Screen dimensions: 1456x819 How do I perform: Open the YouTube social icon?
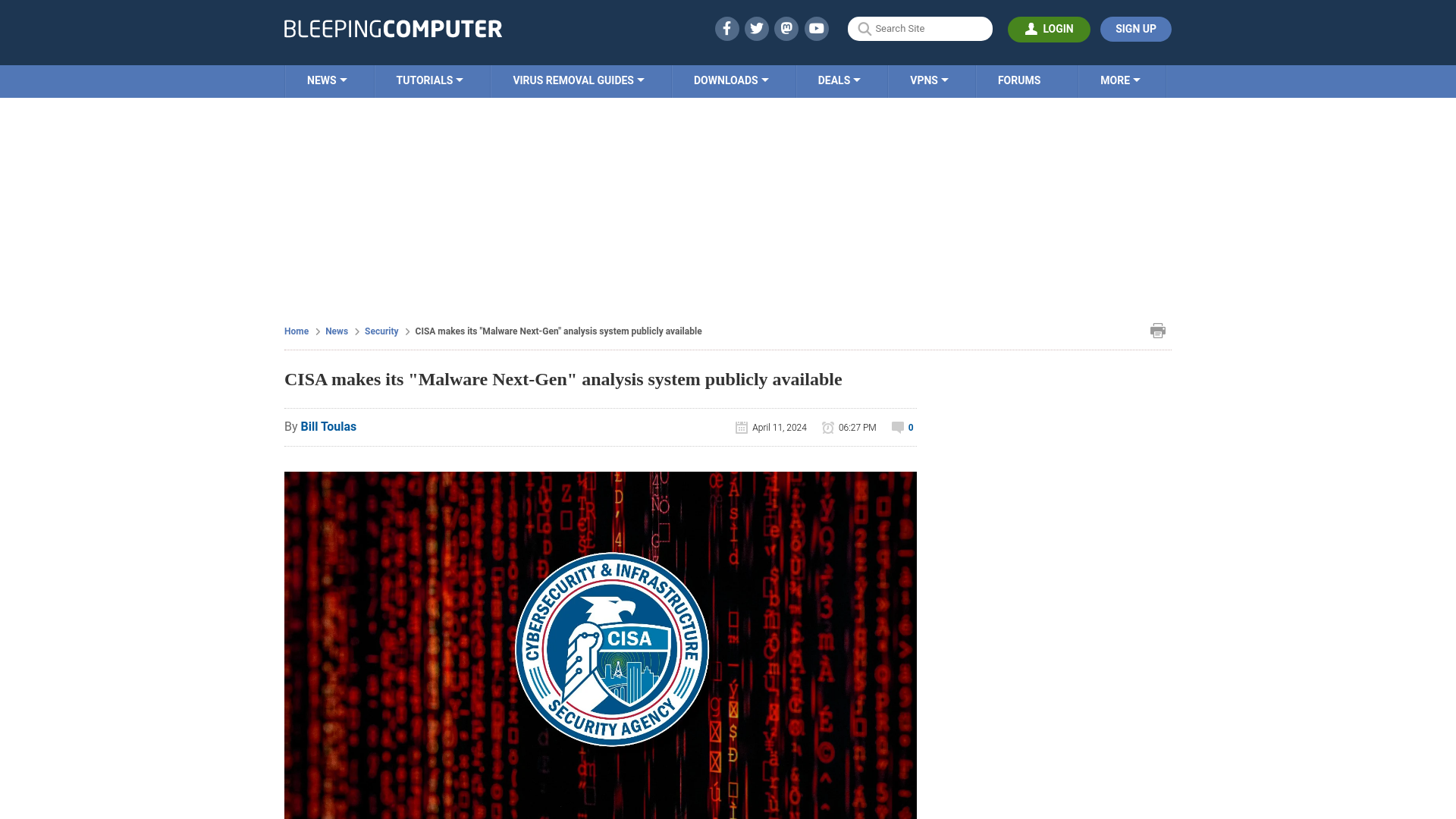816,28
